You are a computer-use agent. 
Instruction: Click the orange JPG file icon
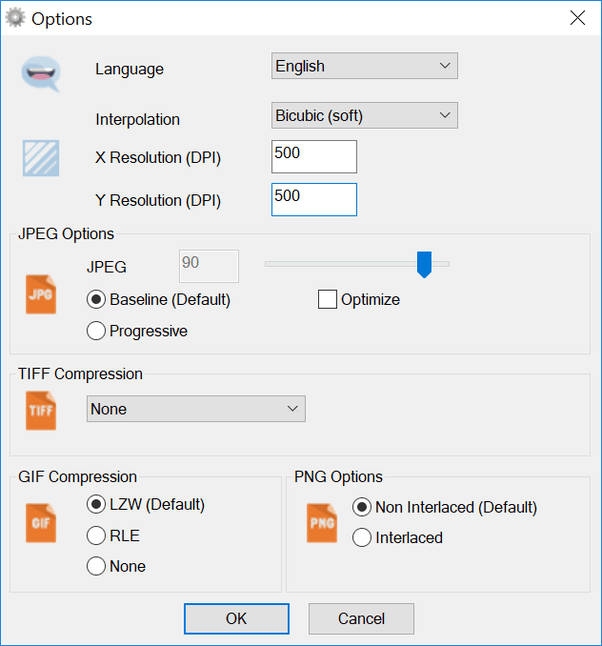tap(41, 294)
